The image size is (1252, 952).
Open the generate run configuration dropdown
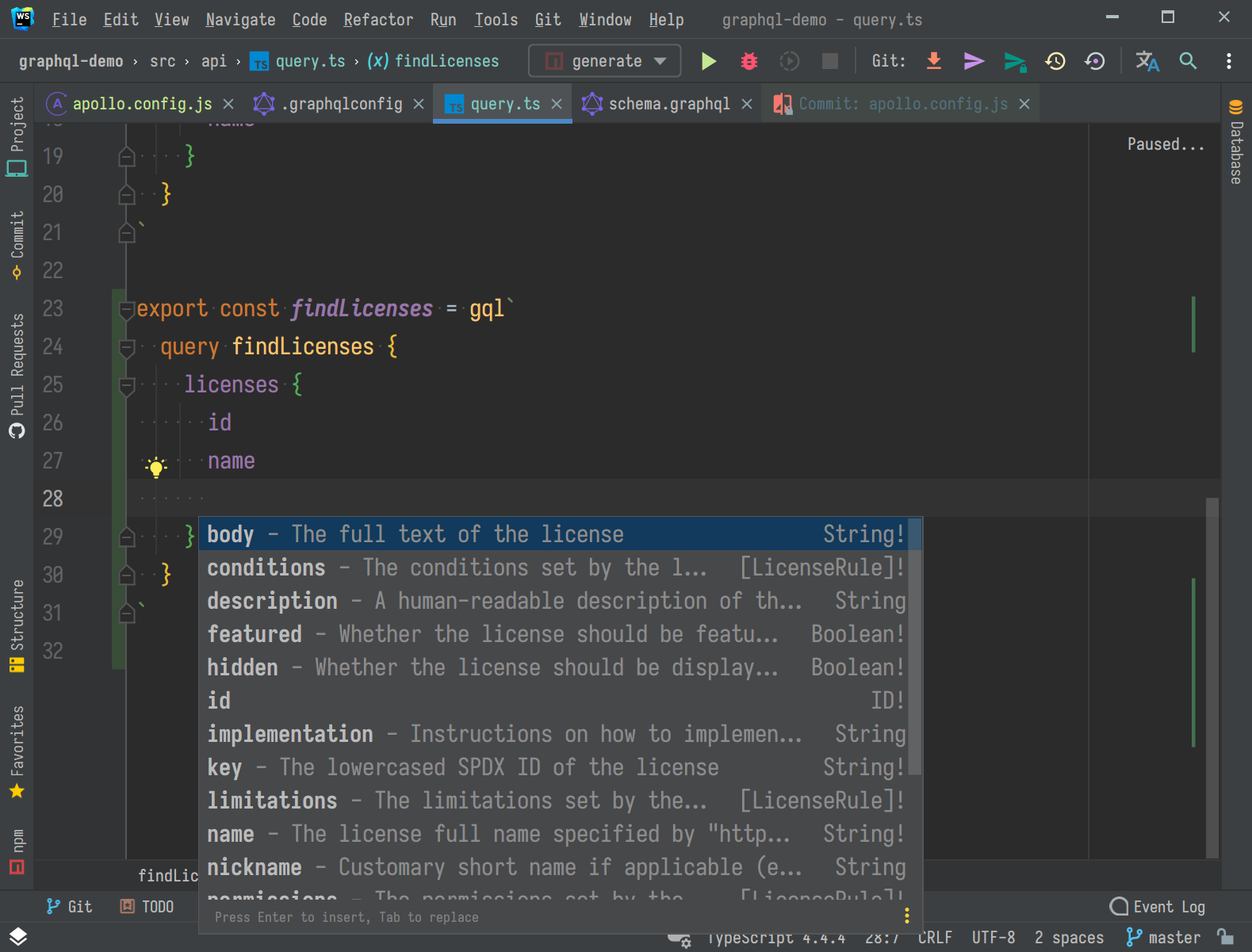pyautogui.click(x=604, y=61)
